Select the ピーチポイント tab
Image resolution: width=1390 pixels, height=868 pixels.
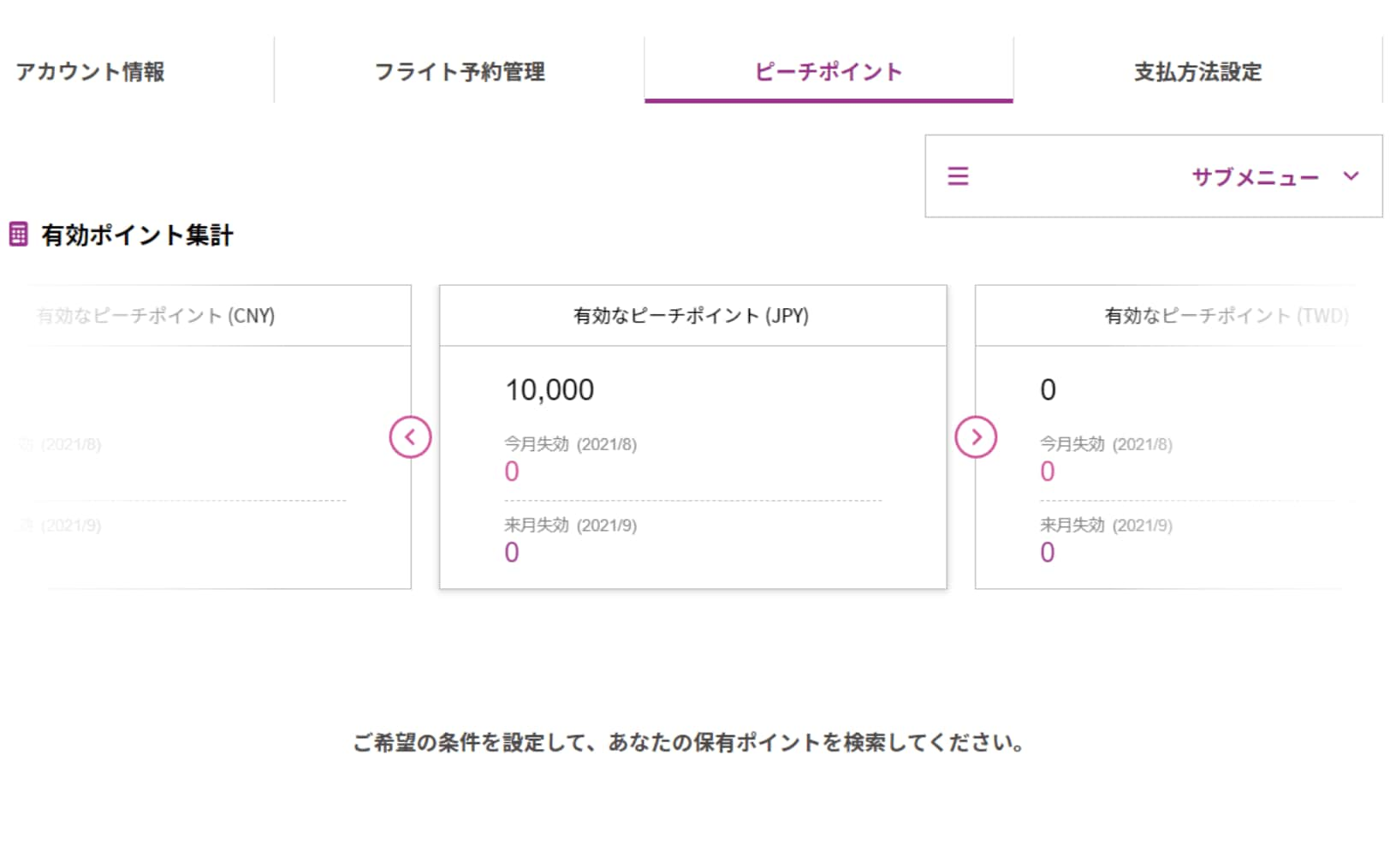pos(829,72)
